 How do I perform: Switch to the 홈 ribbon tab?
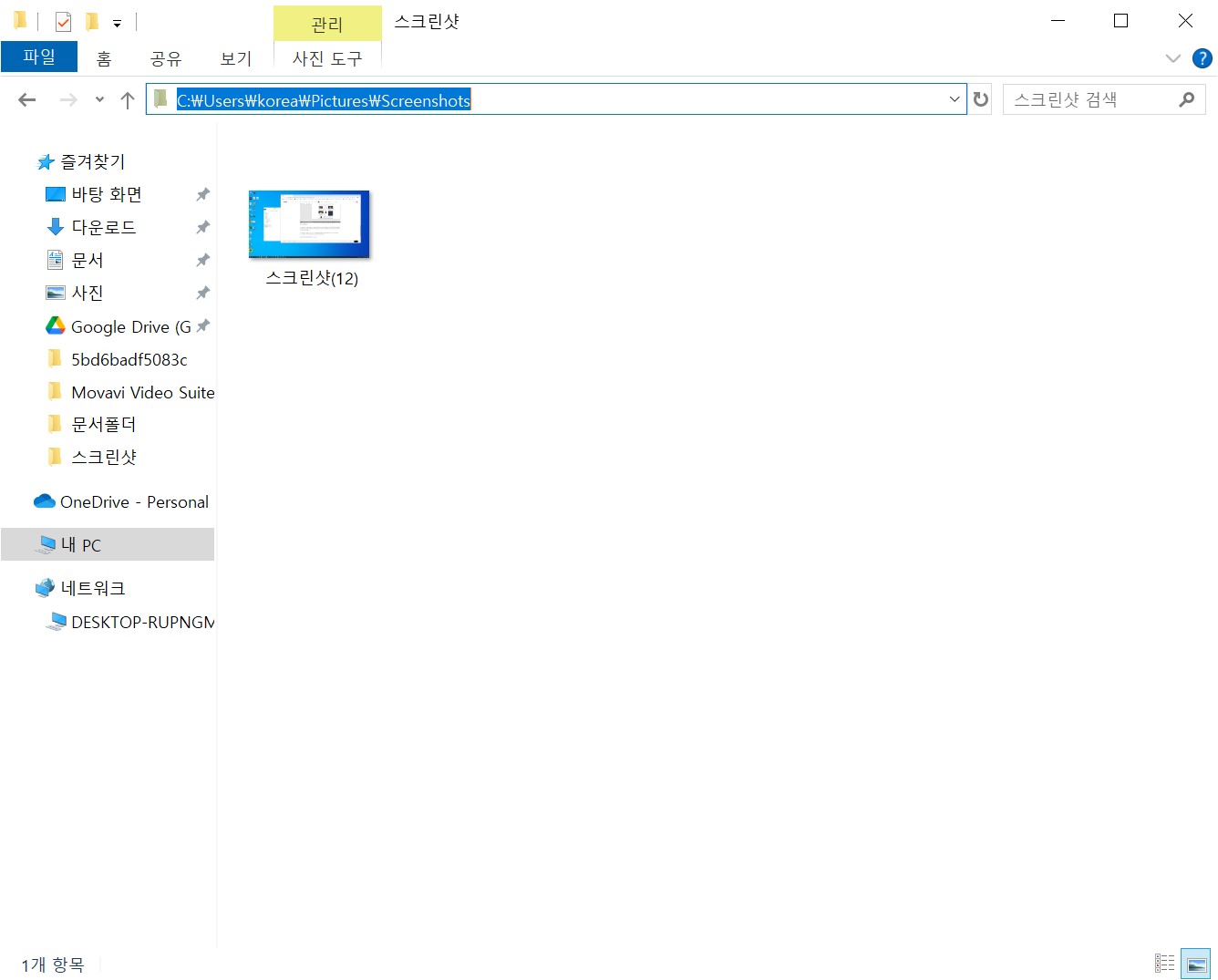click(104, 58)
